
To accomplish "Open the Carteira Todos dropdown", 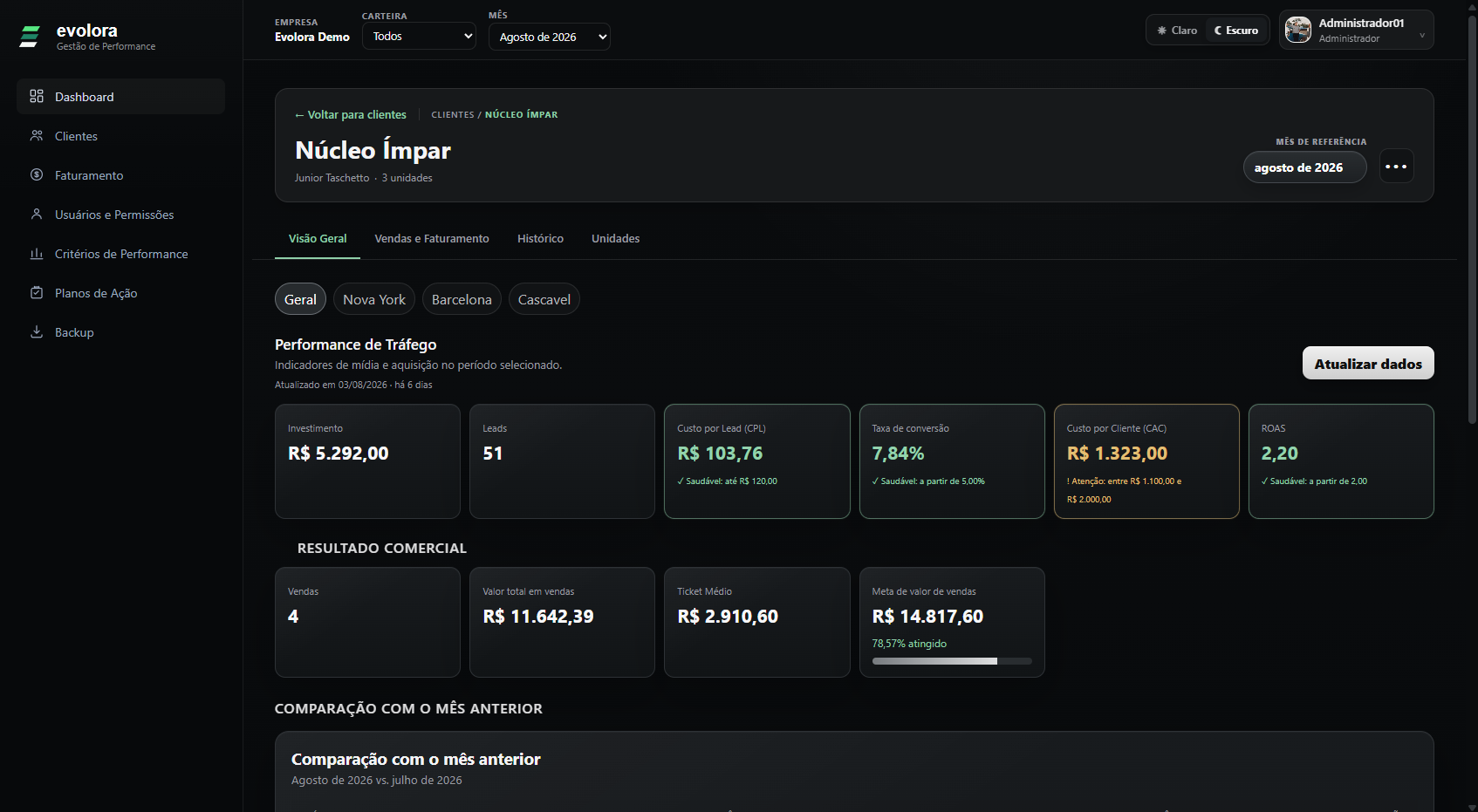I will pyautogui.click(x=419, y=36).
